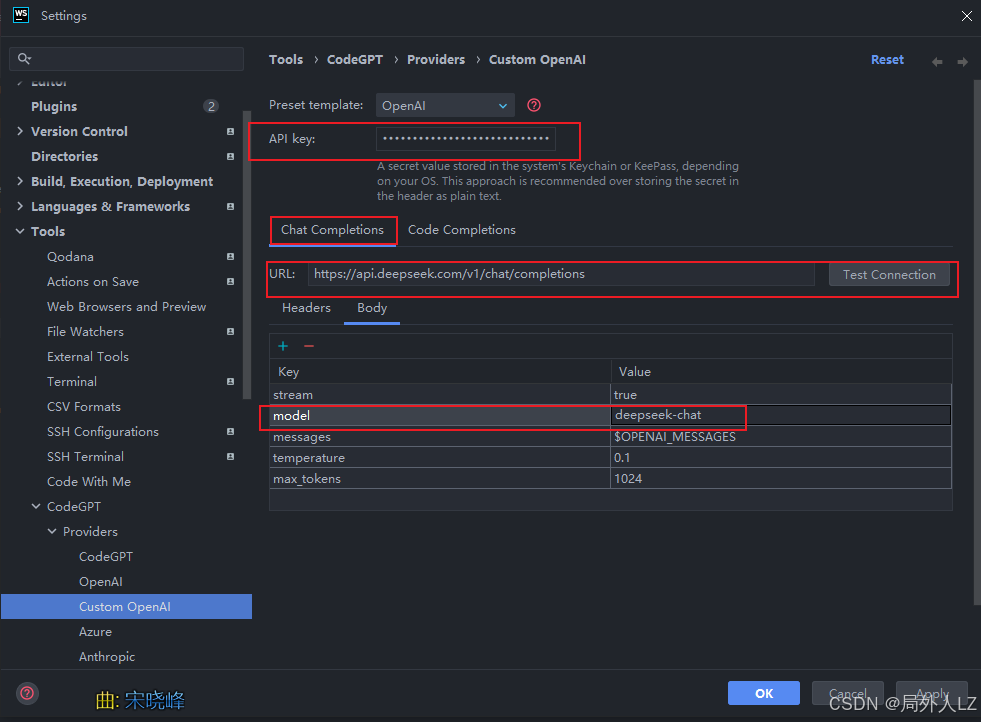Click the 'Key' column header
This screenshot has height=722, width=981.
[x=440, y=372]
